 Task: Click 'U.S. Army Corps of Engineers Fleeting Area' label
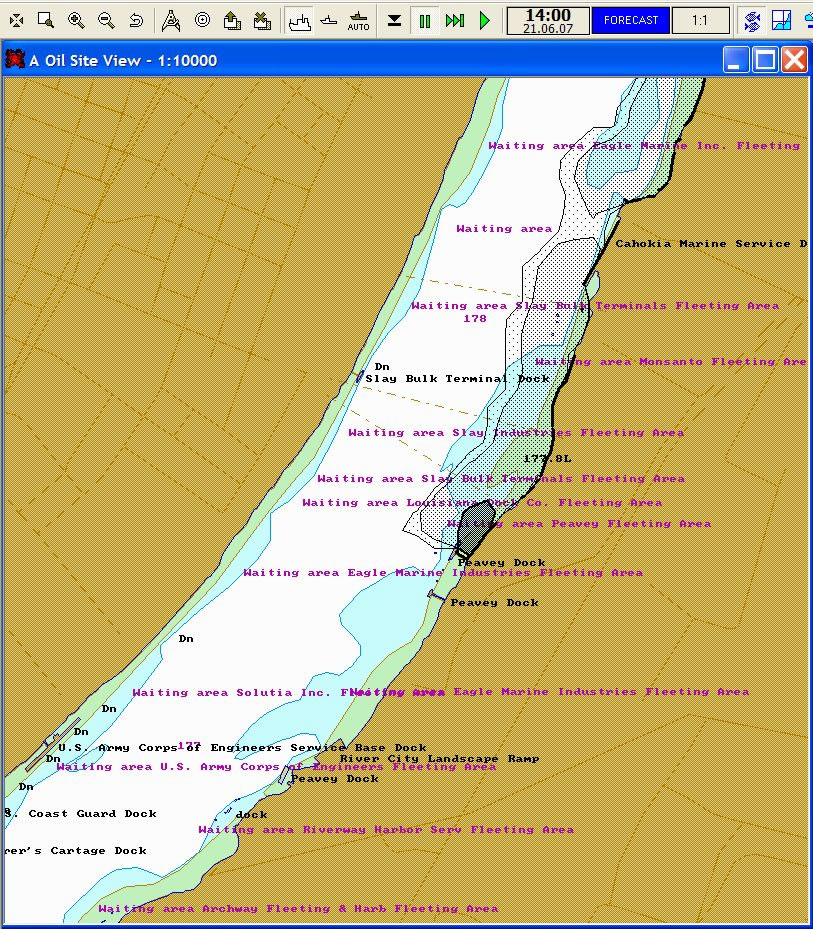[328, 767]
